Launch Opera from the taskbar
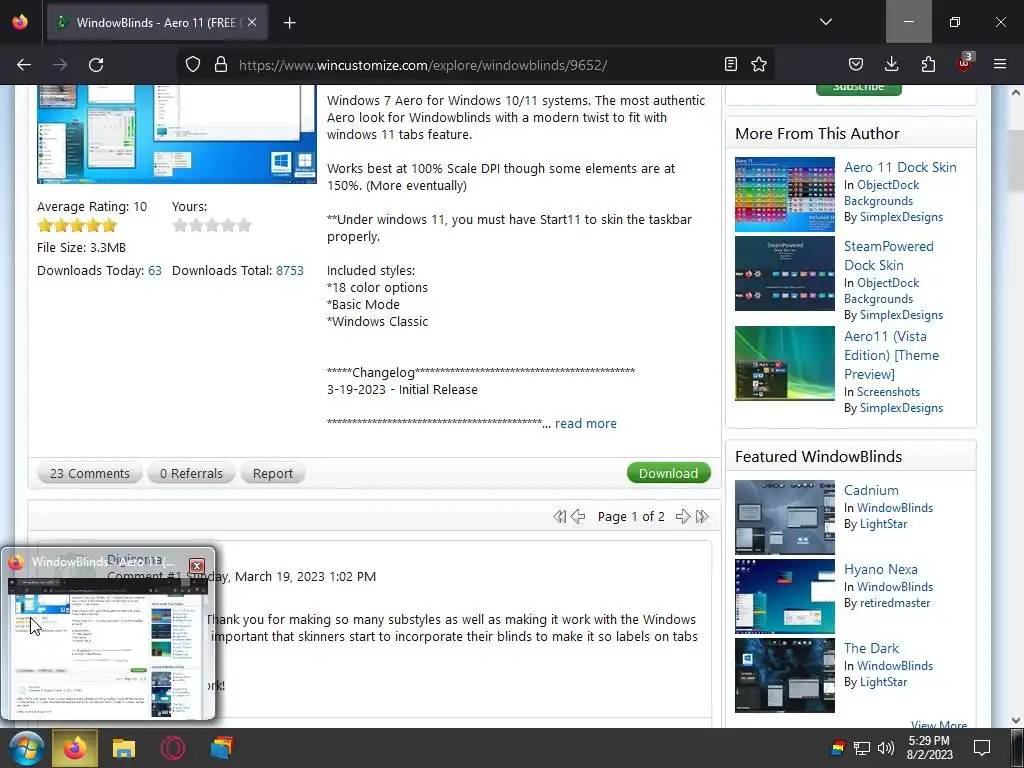Image resolution: width=1024 pixels, height=768 pixels. click(173, 748)
